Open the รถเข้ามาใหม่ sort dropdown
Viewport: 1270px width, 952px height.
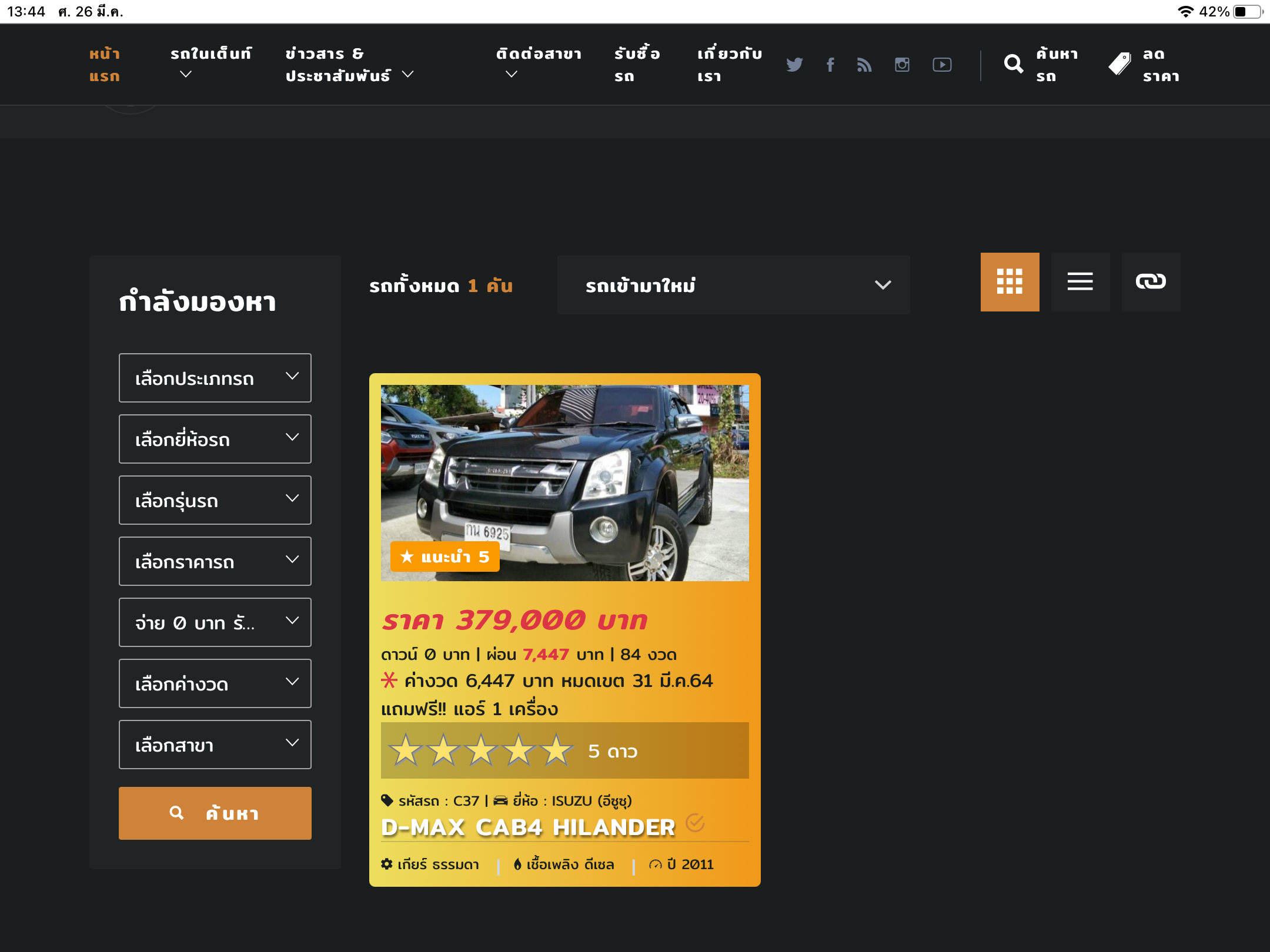(x=733, y=285)
